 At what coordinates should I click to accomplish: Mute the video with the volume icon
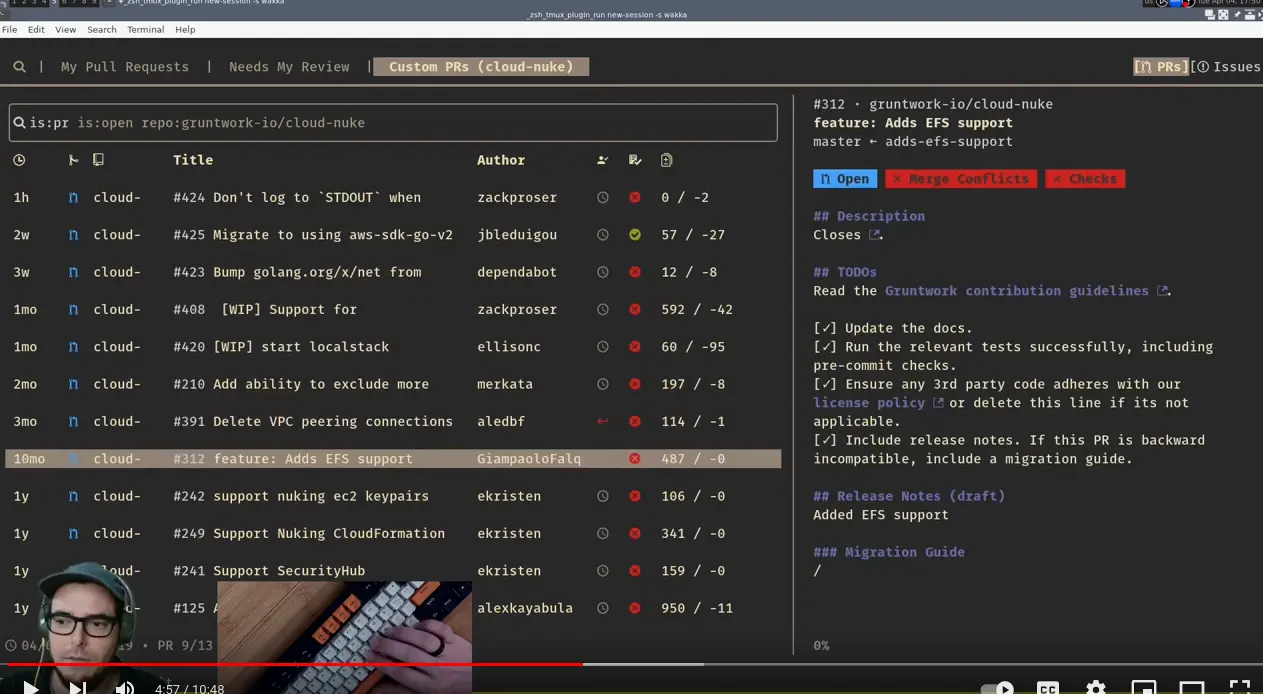[123, 688]
